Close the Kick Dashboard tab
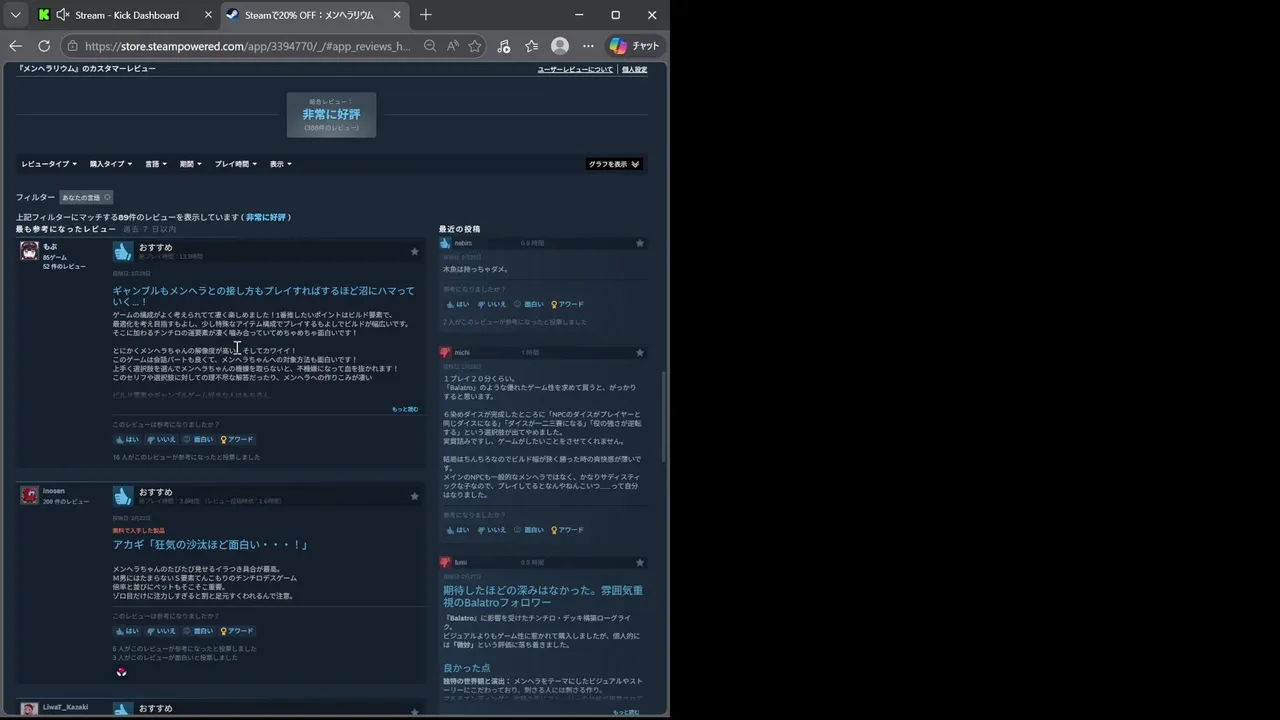This screenshot has width=1280, height=720. coord(208,15)
